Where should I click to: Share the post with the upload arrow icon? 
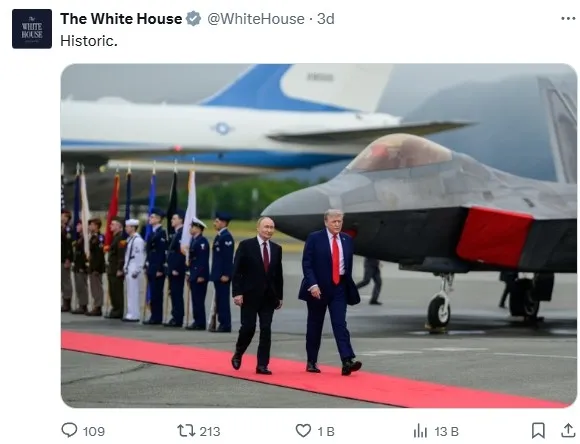(x=568, y=431)
